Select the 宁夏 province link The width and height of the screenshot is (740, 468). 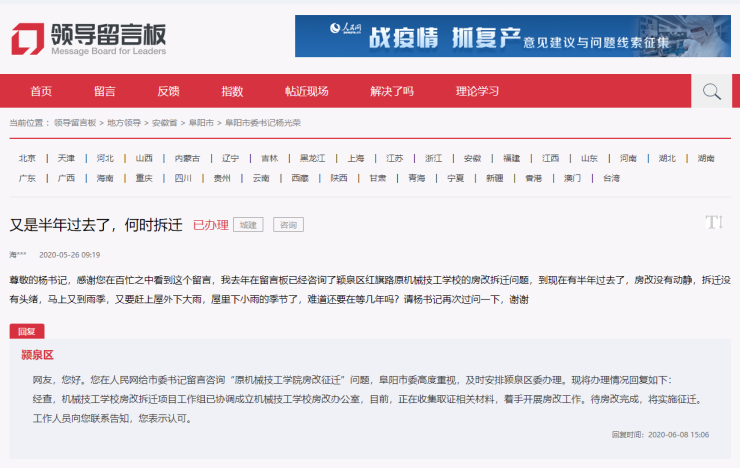pyautogui.click(x=455, y=178)
